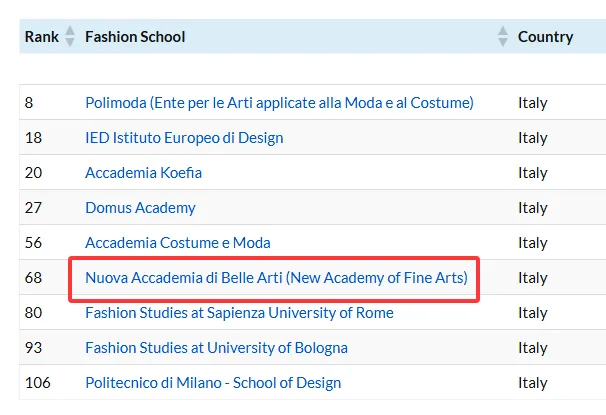Select rank cell 68
This screenshot has width=606, height=415.
point(33,278)
